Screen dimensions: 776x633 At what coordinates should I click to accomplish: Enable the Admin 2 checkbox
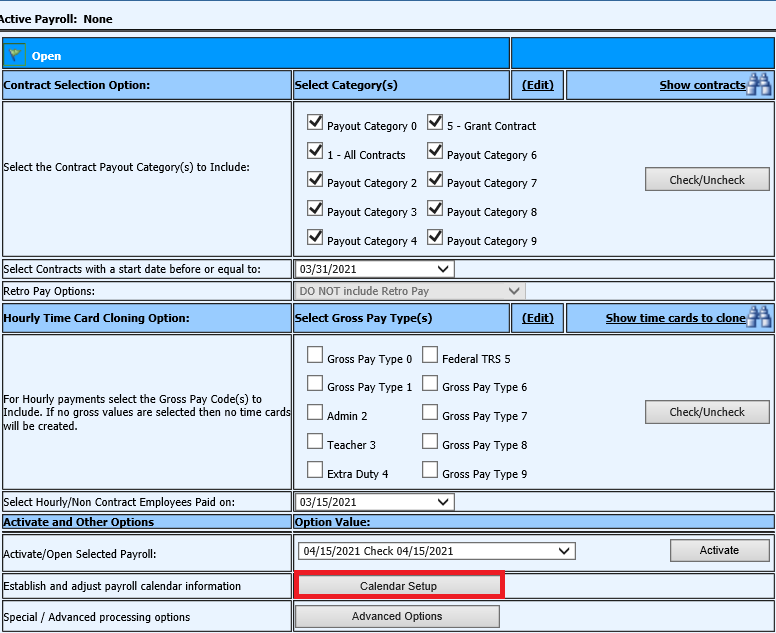tap(315, 412)
